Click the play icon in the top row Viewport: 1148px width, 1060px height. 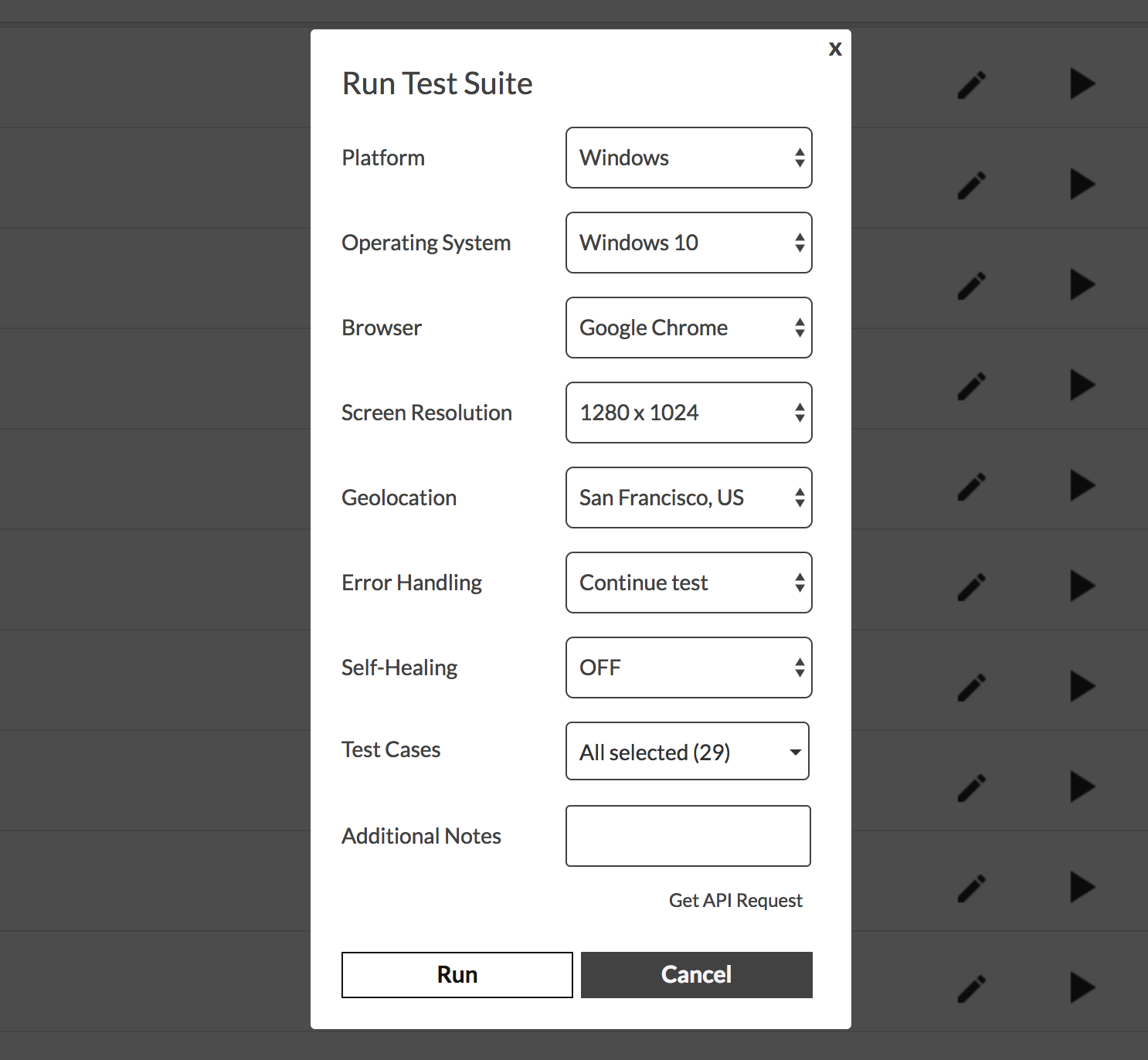1082,83
